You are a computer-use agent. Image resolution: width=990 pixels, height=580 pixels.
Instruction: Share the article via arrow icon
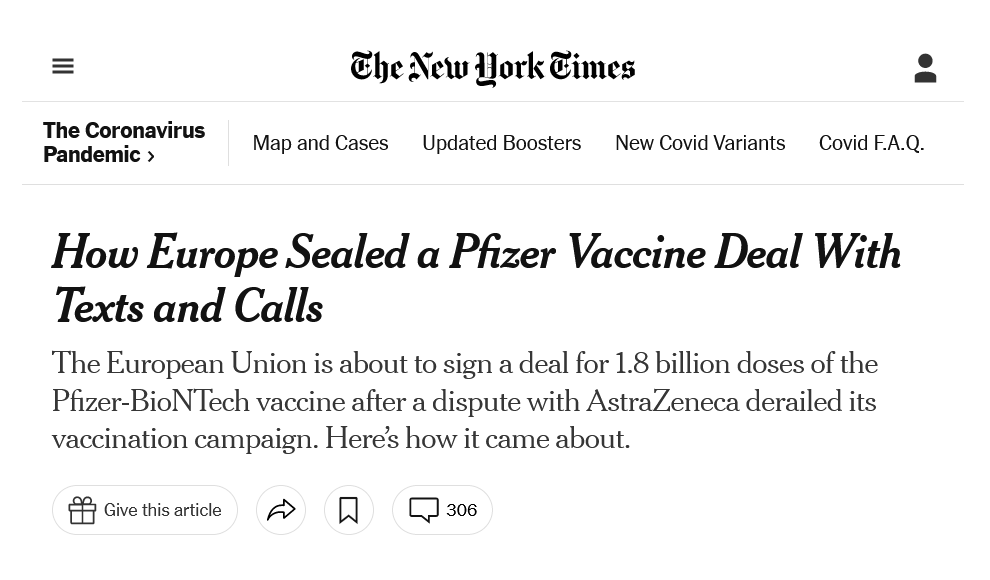(281, 510)
